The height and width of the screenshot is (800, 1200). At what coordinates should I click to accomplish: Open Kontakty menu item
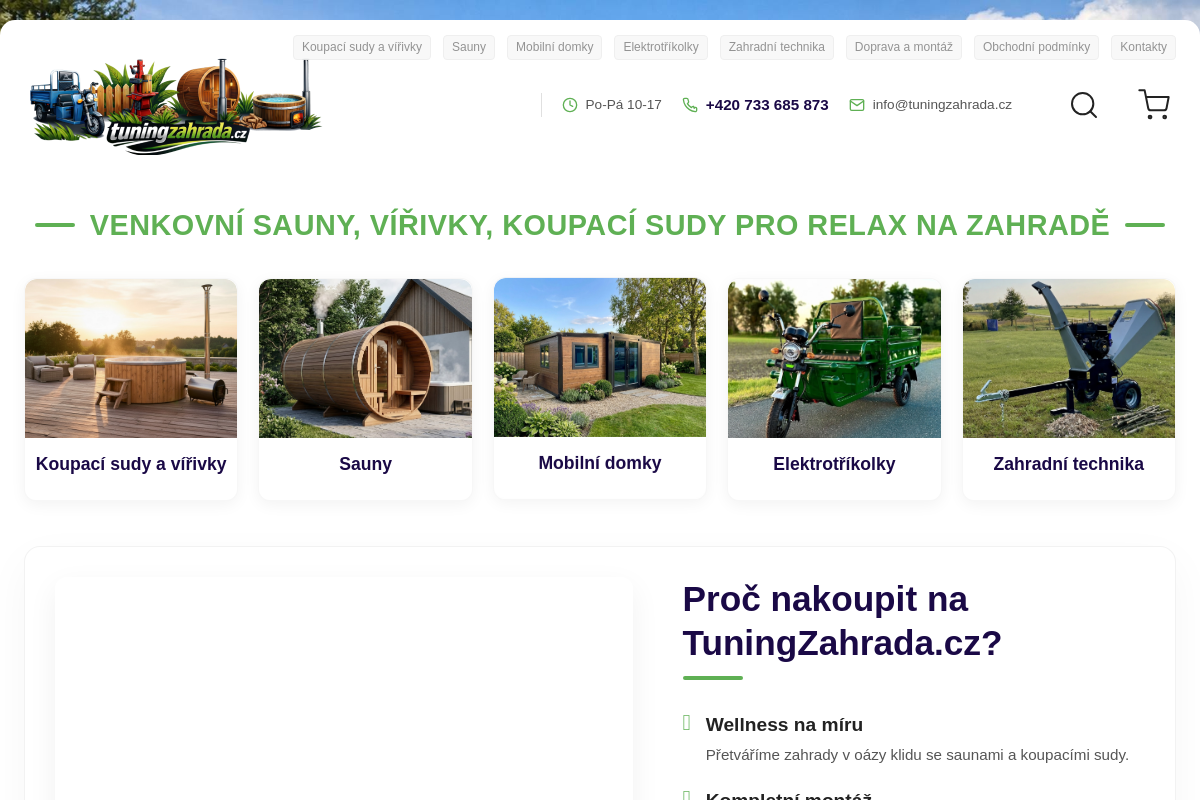tap(1143, 47)
